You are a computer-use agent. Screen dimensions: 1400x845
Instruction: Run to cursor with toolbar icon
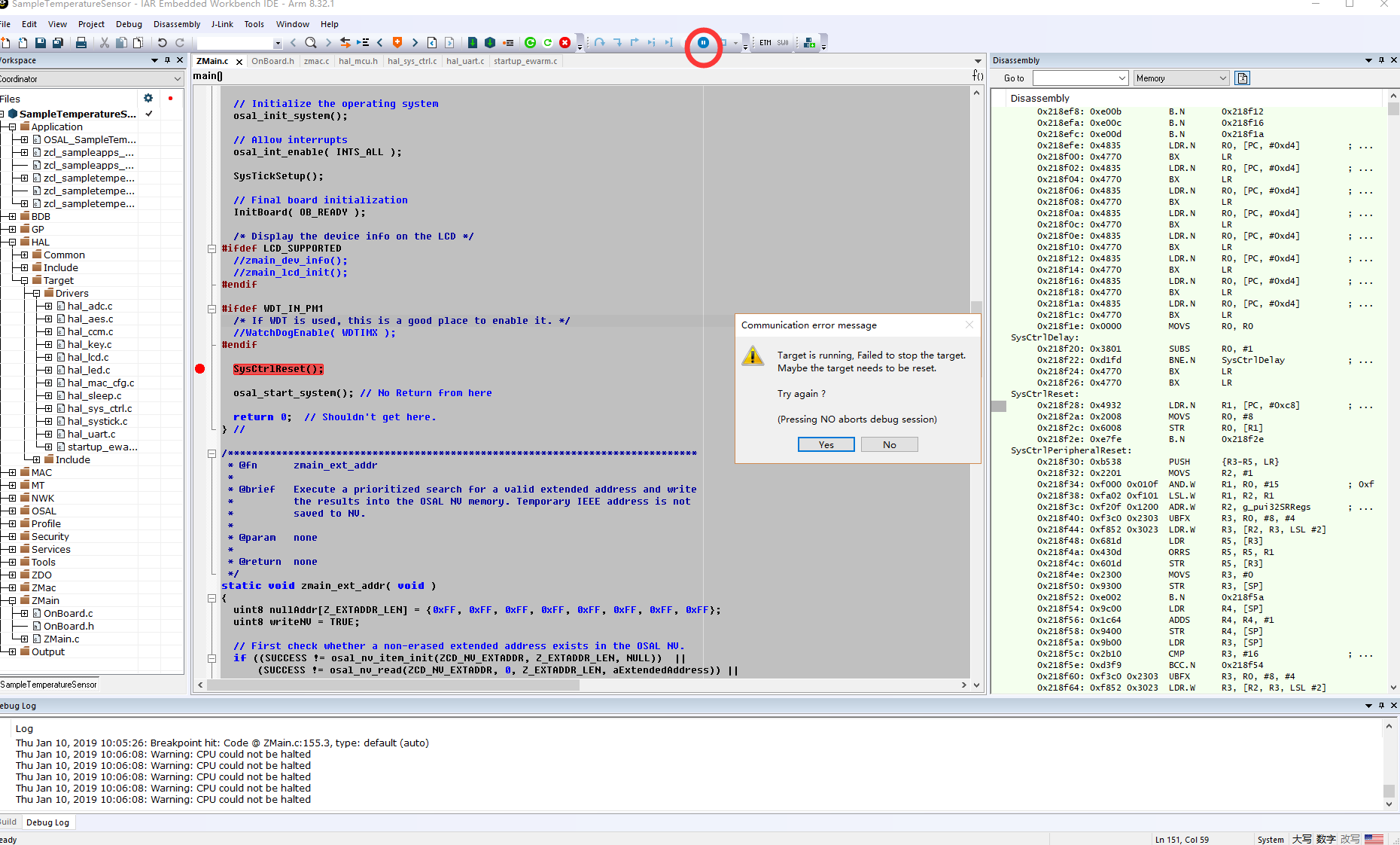coord(669,43)
